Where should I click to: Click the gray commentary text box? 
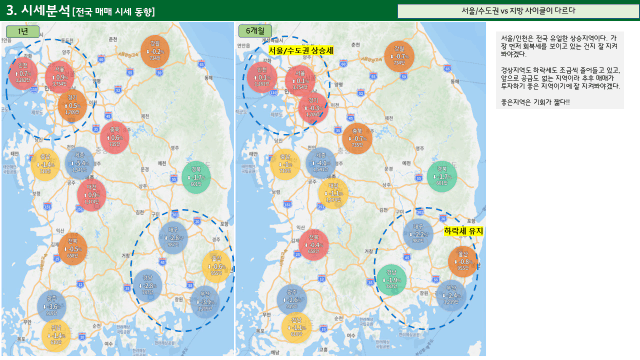point(560,70)
